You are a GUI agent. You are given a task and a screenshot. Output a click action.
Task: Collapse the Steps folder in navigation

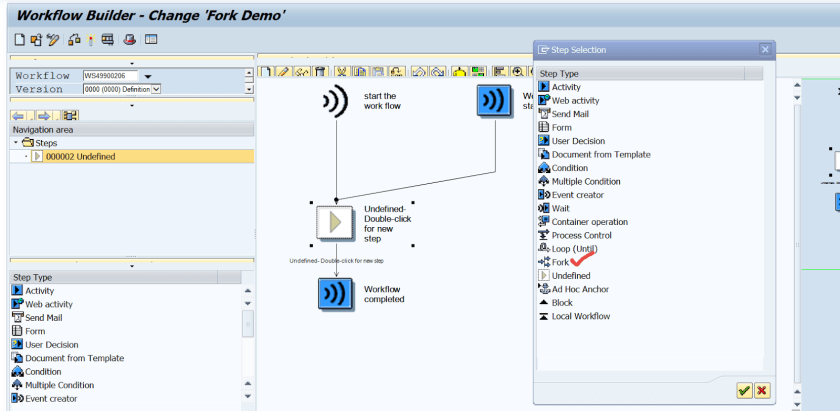[x=16, y=143]
